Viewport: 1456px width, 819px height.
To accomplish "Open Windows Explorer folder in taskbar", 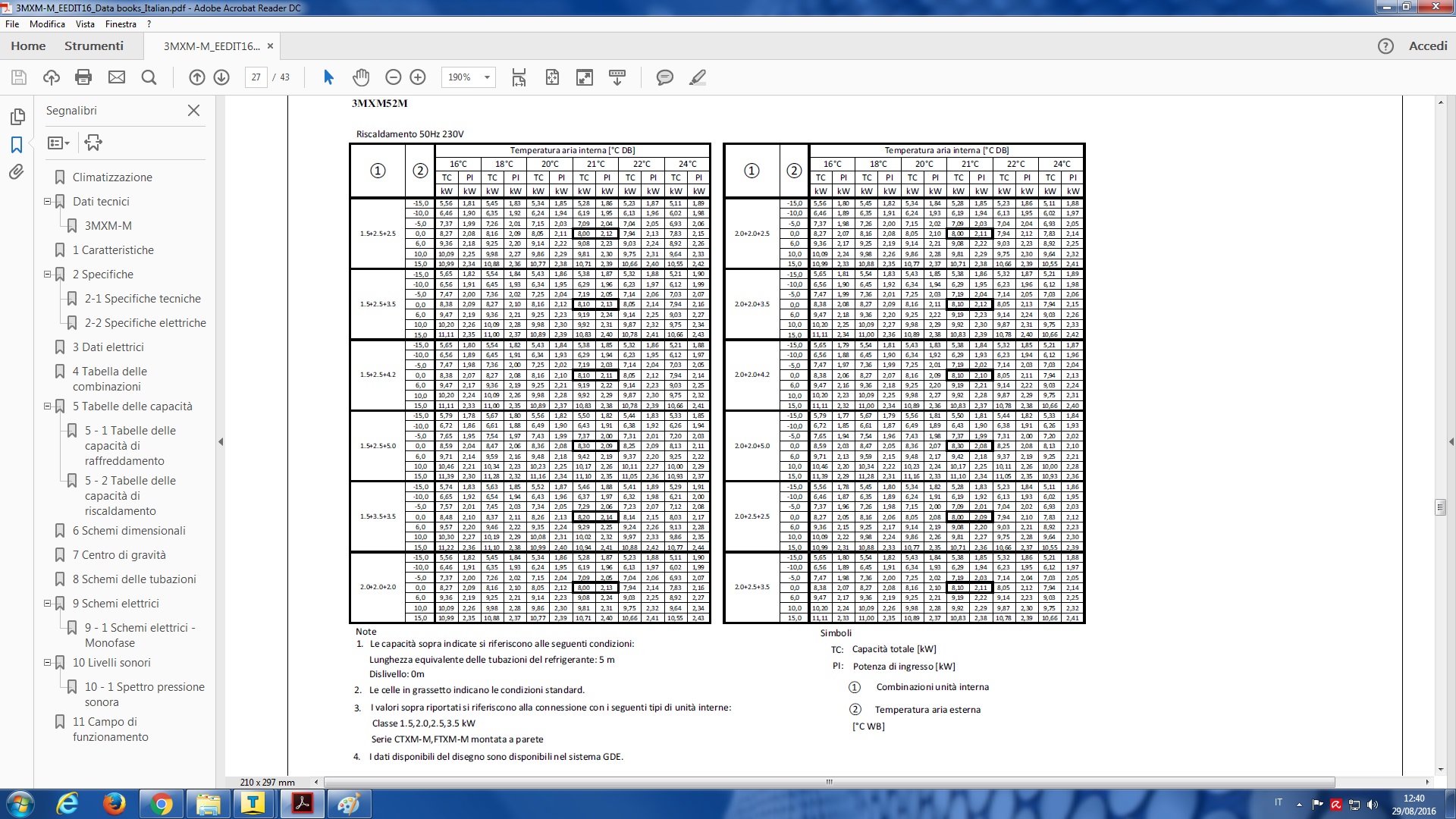I will (x=208, y=804).
